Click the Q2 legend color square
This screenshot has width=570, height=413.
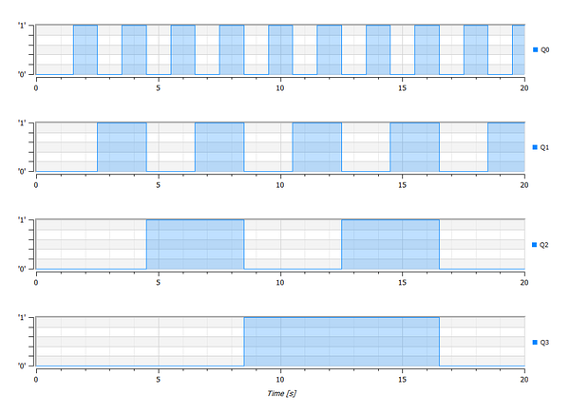click(x=534, y=245)
